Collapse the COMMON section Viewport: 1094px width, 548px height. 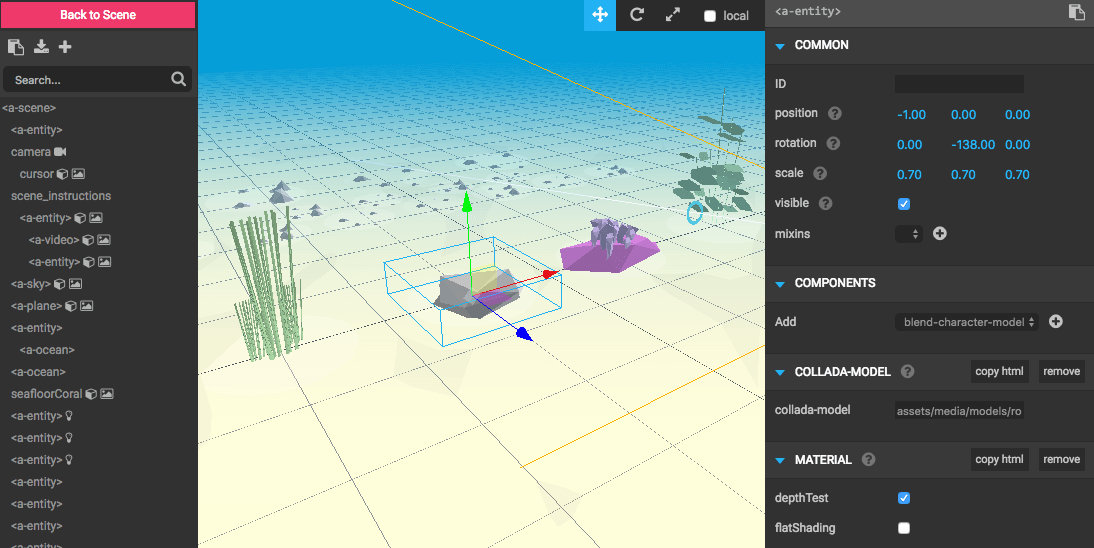click(780, 45)
